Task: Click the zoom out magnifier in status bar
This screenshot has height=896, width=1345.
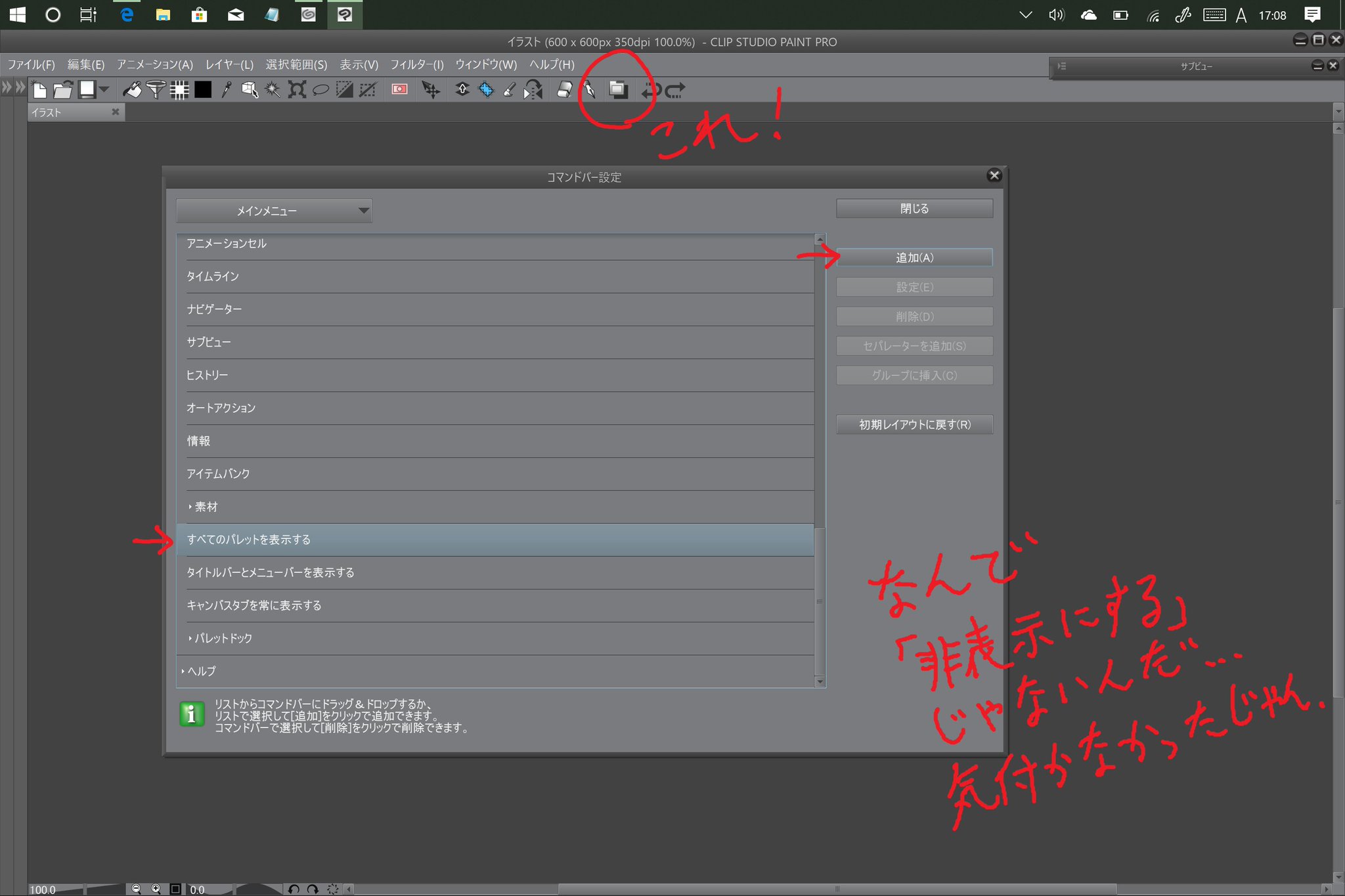Action: pyautogui.click(x=136, y=889)
